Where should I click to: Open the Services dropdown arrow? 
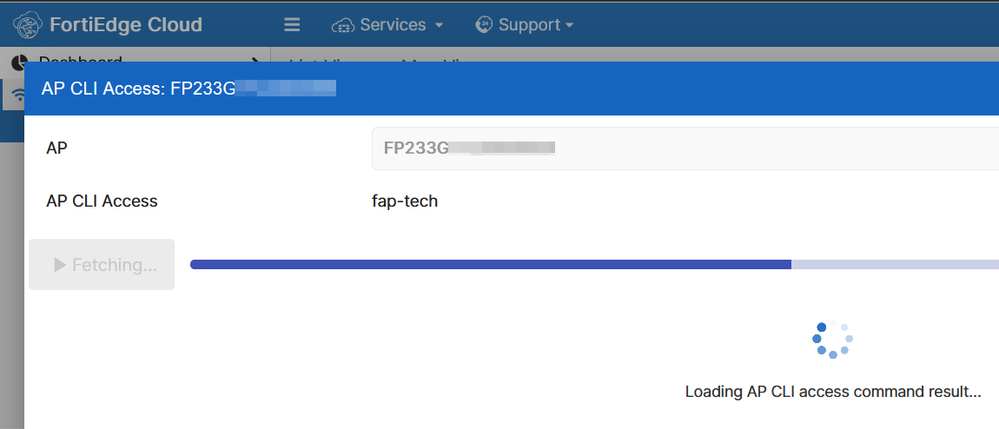(x=439, y=25)
